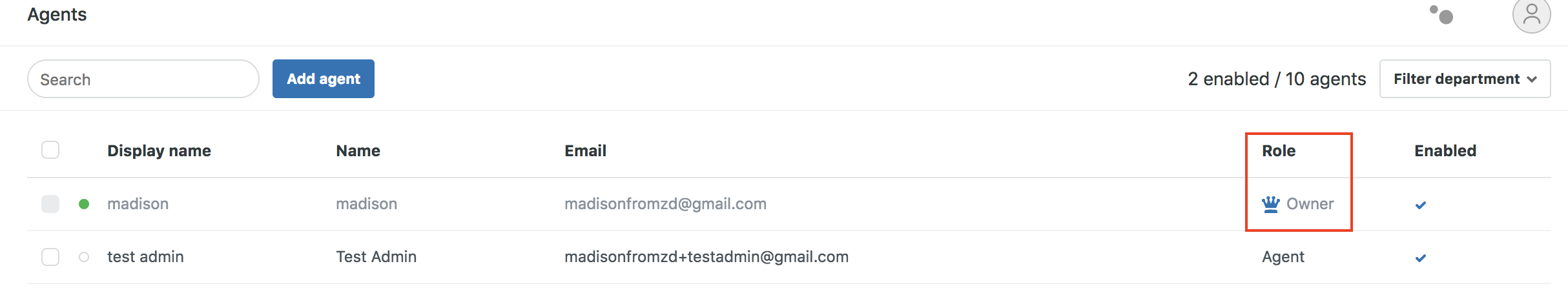1568x297 pixels.
Task: Click the Email column header
Action: tap(585, 150)
